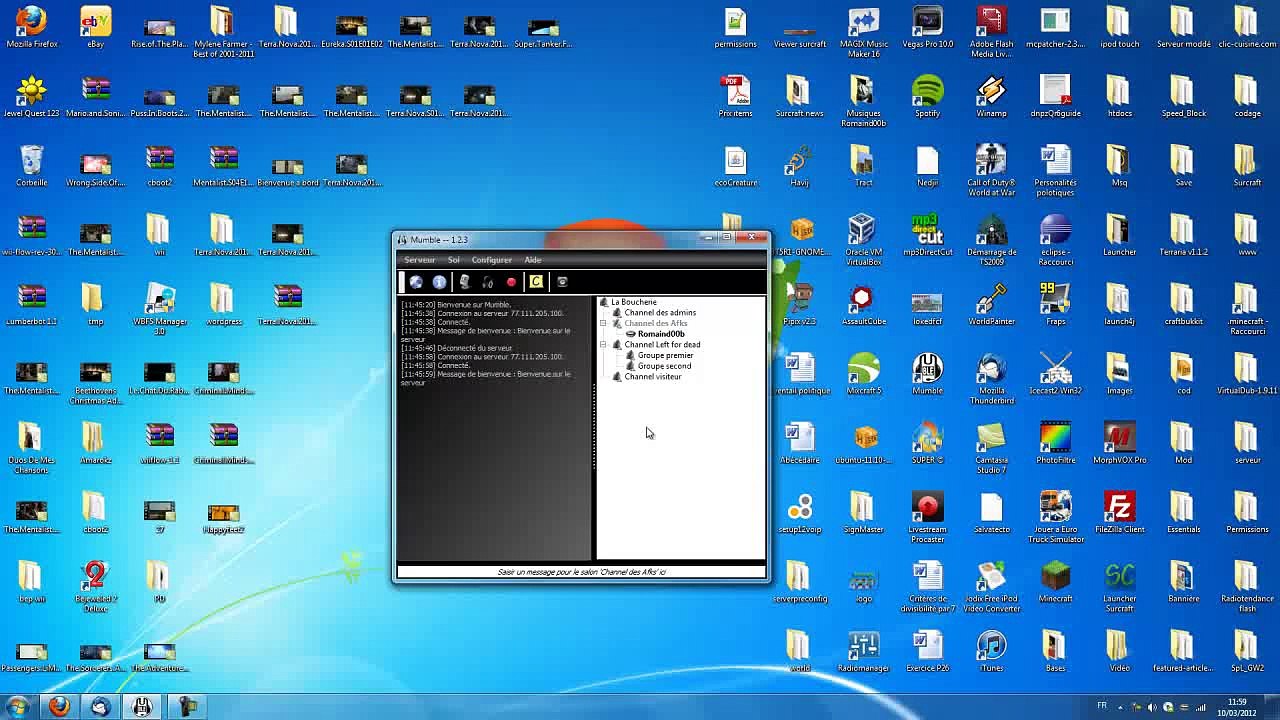Open the Configurer menu in Mumble
1280x720 pixels.
click(x=491, y=260)
